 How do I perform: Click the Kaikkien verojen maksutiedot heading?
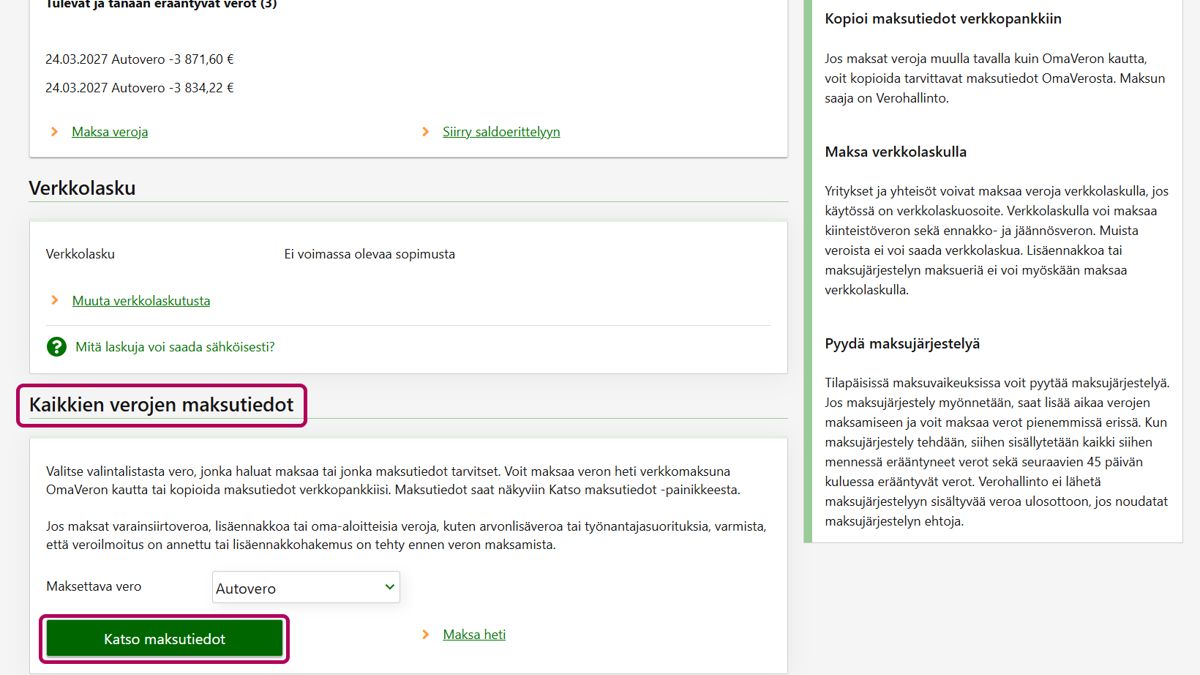[161, 405]
